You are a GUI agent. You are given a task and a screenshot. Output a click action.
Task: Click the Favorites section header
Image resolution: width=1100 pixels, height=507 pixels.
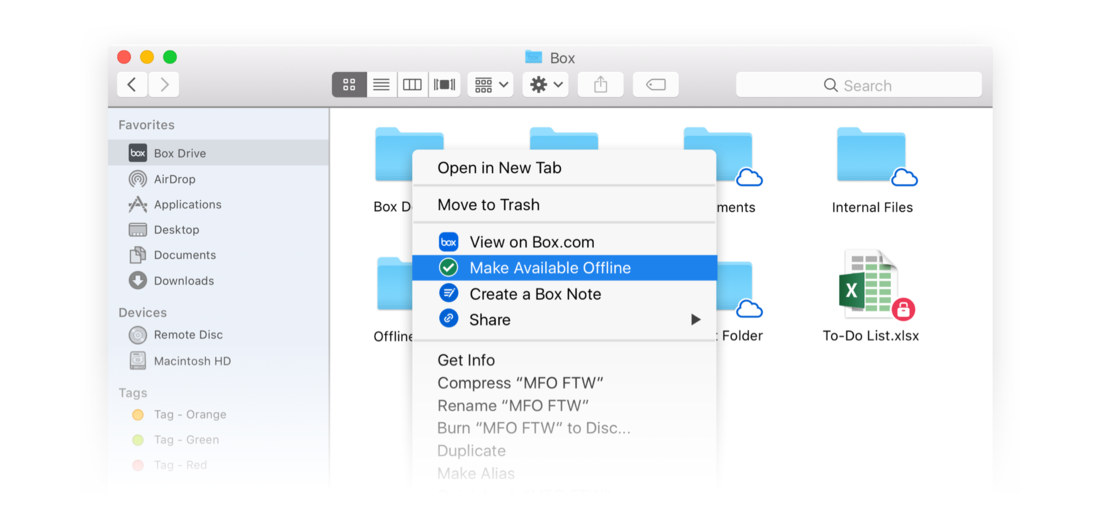[147, 125]
